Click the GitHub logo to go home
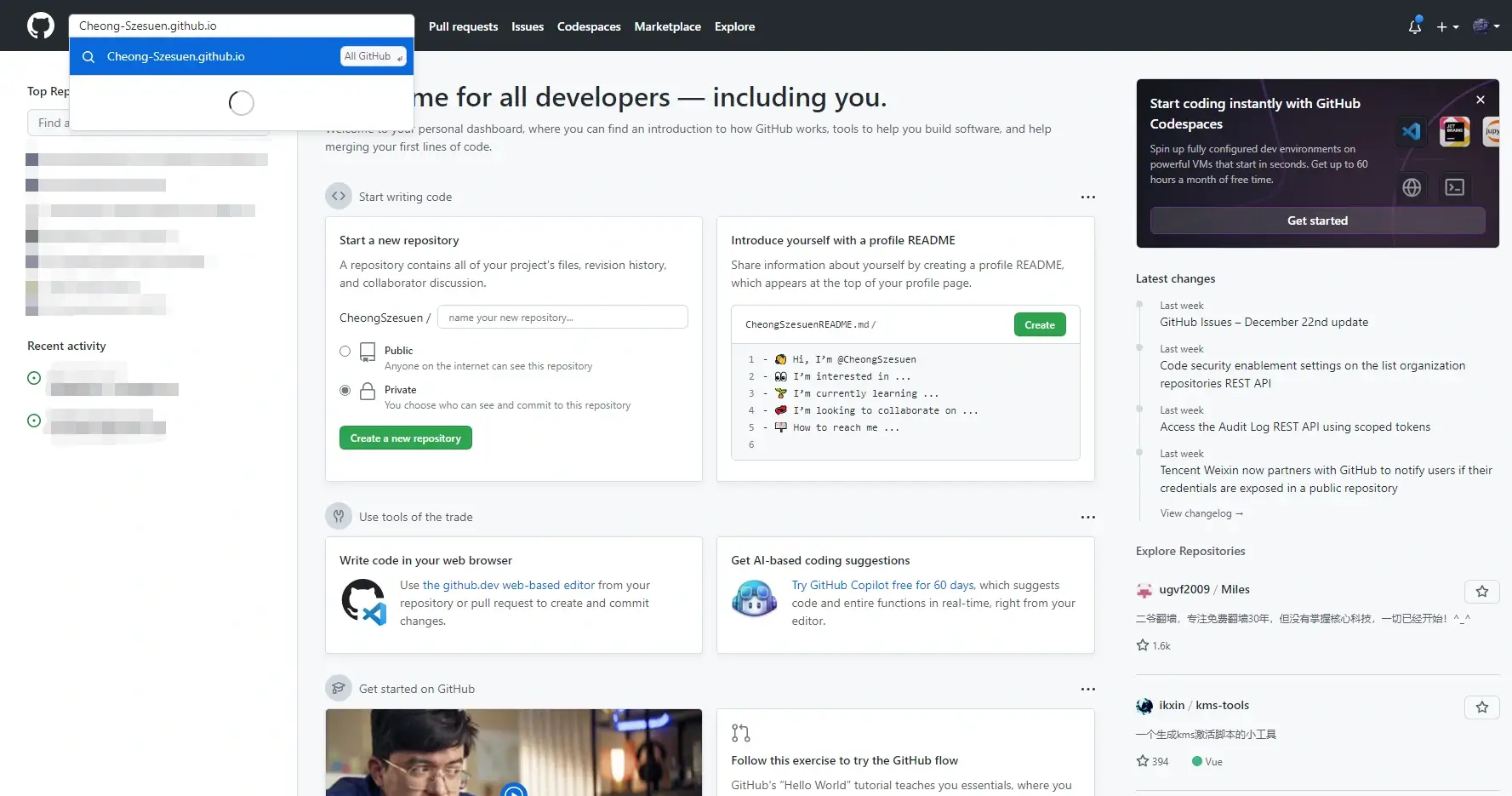Viewport: 1512px width, 796px height. [40, 26]
